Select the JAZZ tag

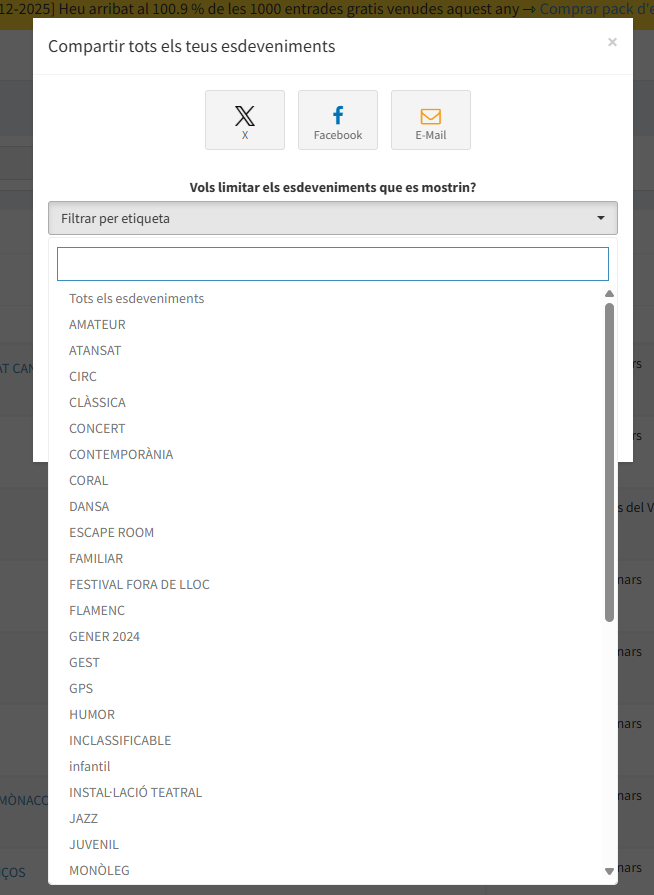point(83,819)
